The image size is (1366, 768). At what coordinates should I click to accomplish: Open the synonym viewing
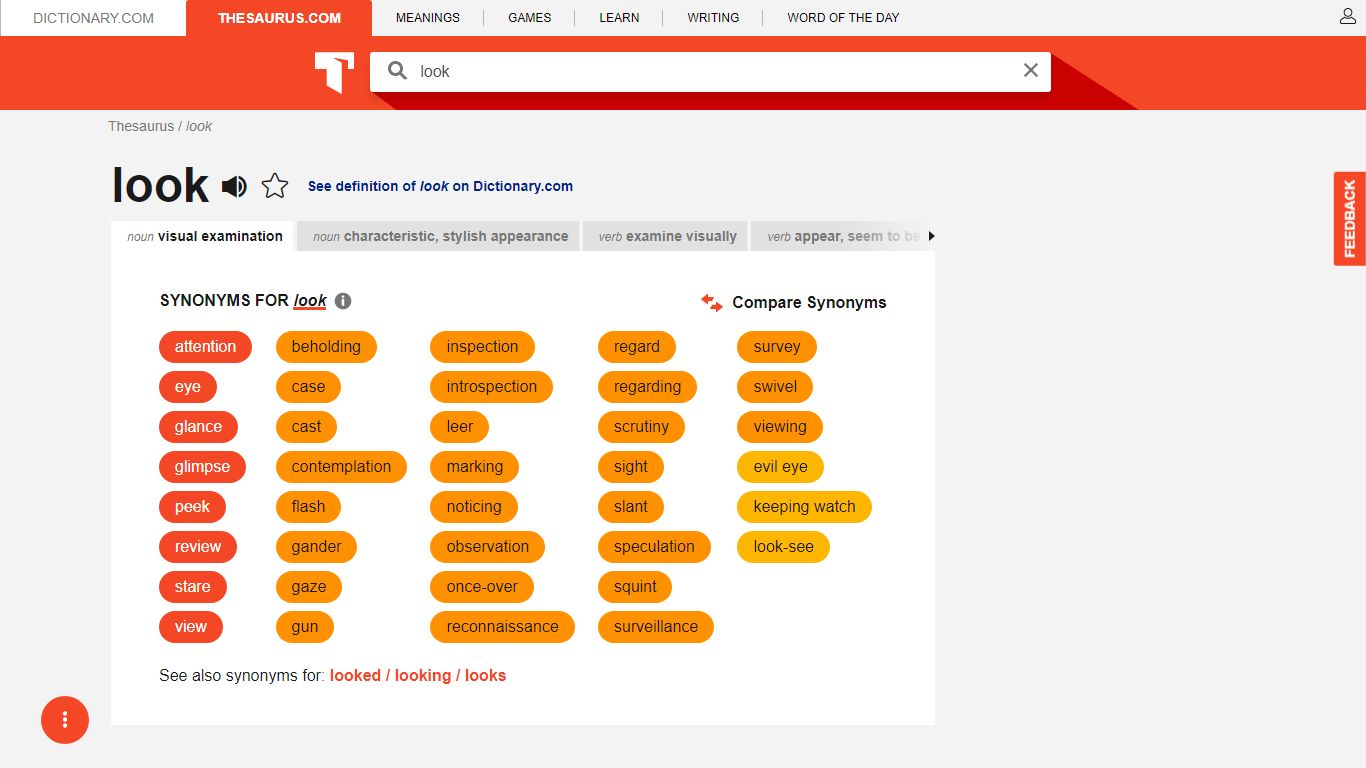pyautogui.click(x=780, y=427)
